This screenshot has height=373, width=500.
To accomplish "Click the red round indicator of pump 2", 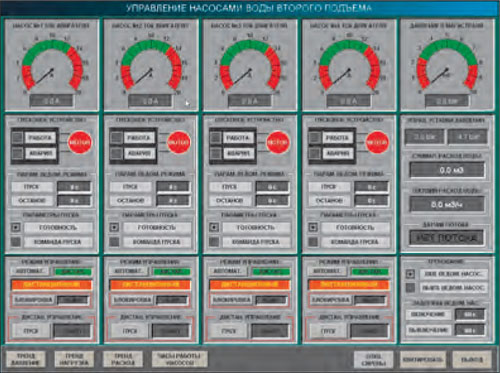I will (x=179, y=142).
